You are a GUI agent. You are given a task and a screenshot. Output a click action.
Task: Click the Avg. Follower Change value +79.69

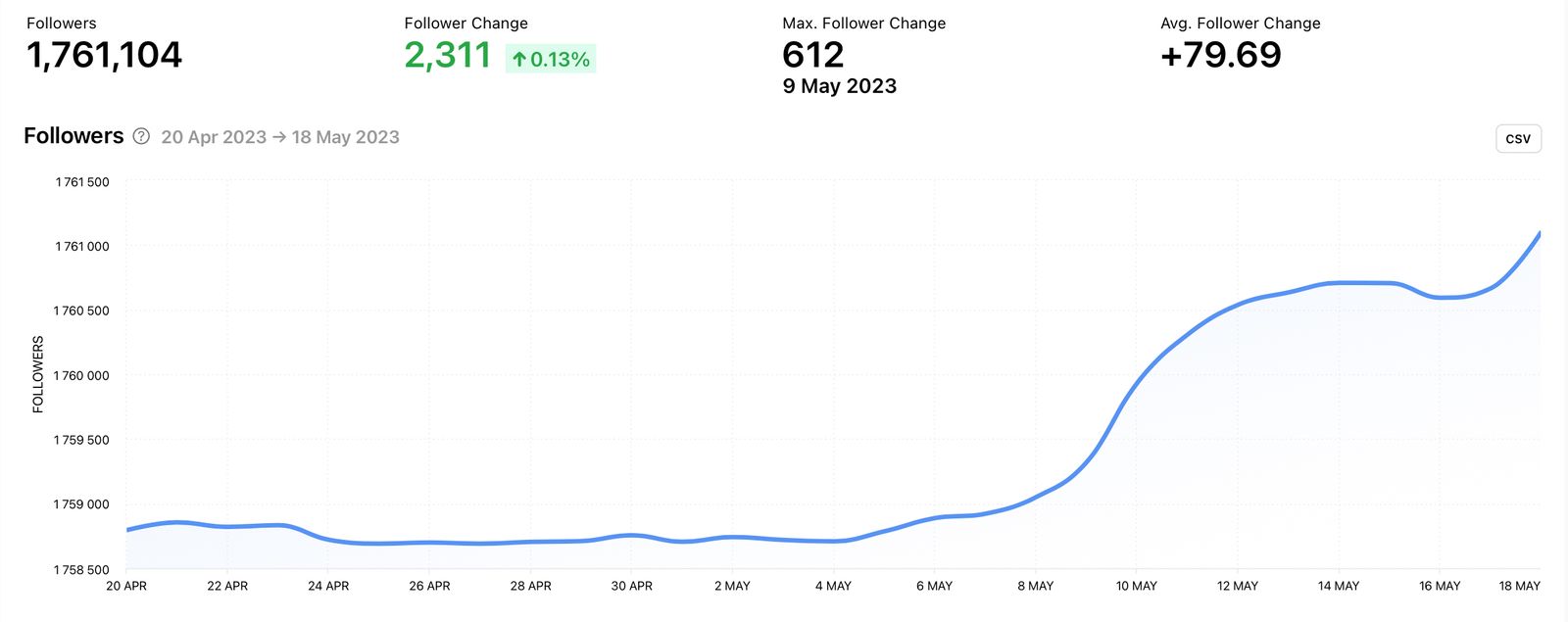click(x=1221, y=56)
